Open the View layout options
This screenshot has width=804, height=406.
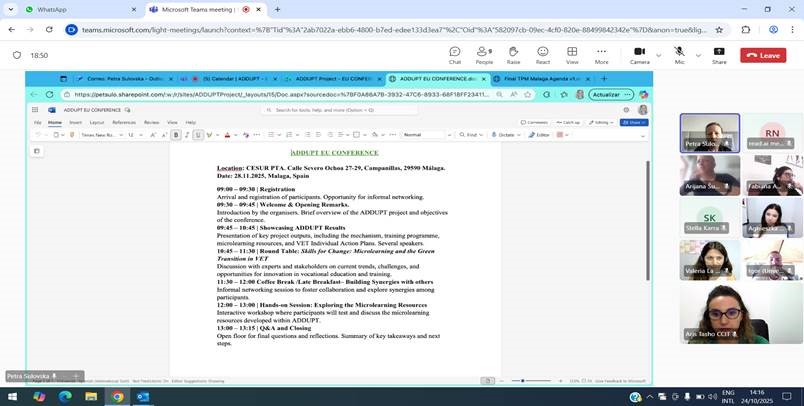[572, 54]
